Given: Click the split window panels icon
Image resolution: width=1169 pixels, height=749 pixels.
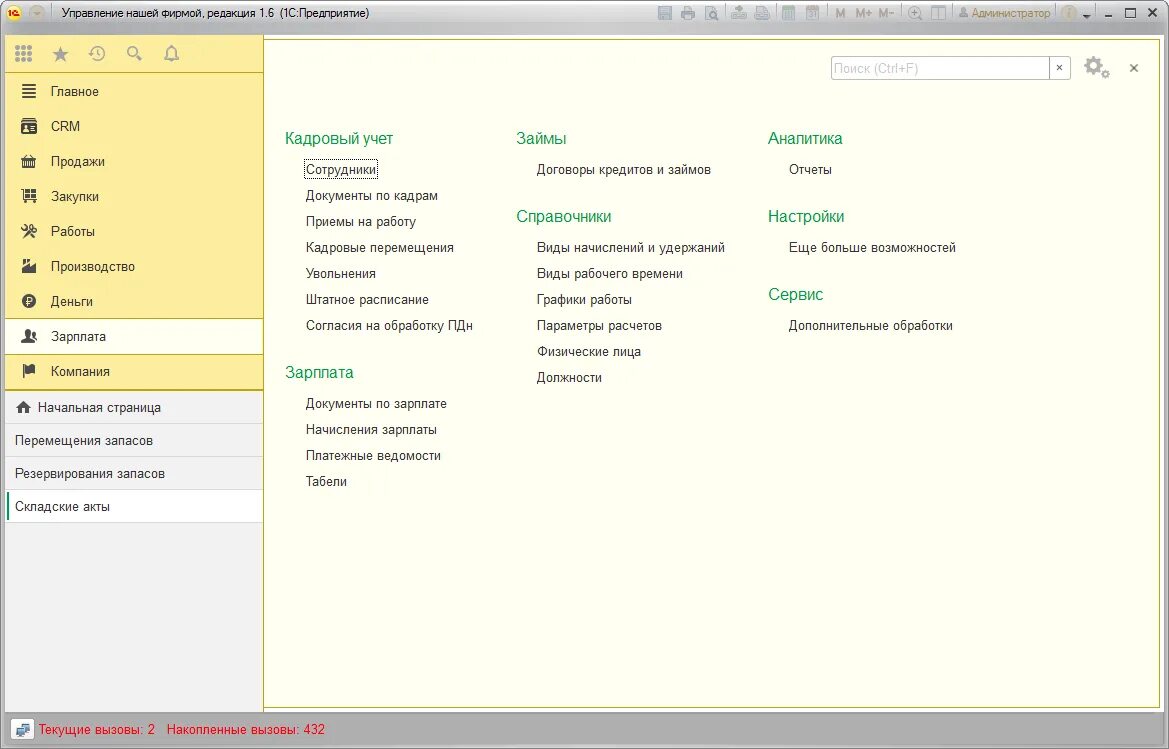Looking at the screenshot, I should coord(939,13).
